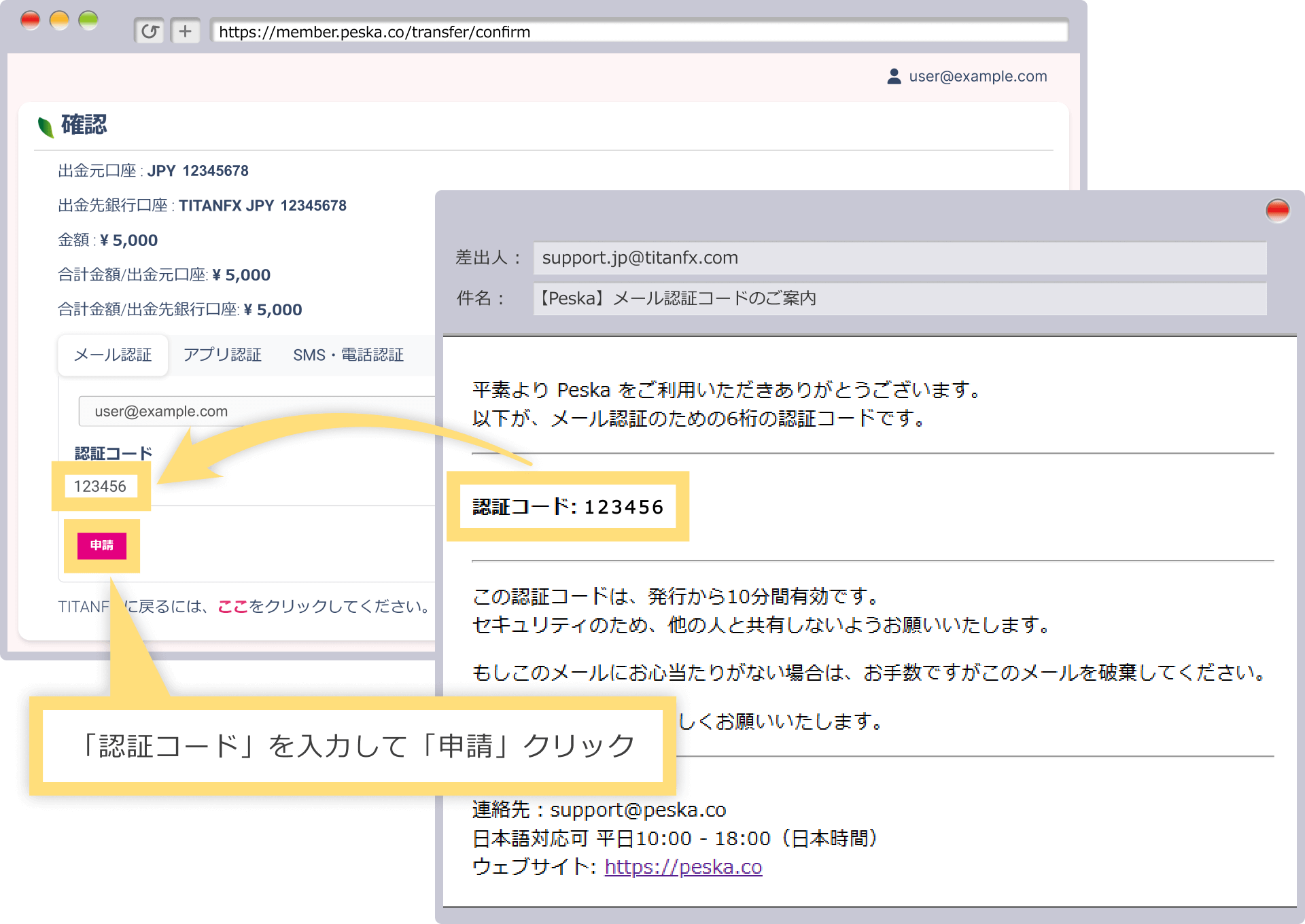
Task: Click the 差出人 field support.jp@titanfx.com
Action: [x=900, y=258]
